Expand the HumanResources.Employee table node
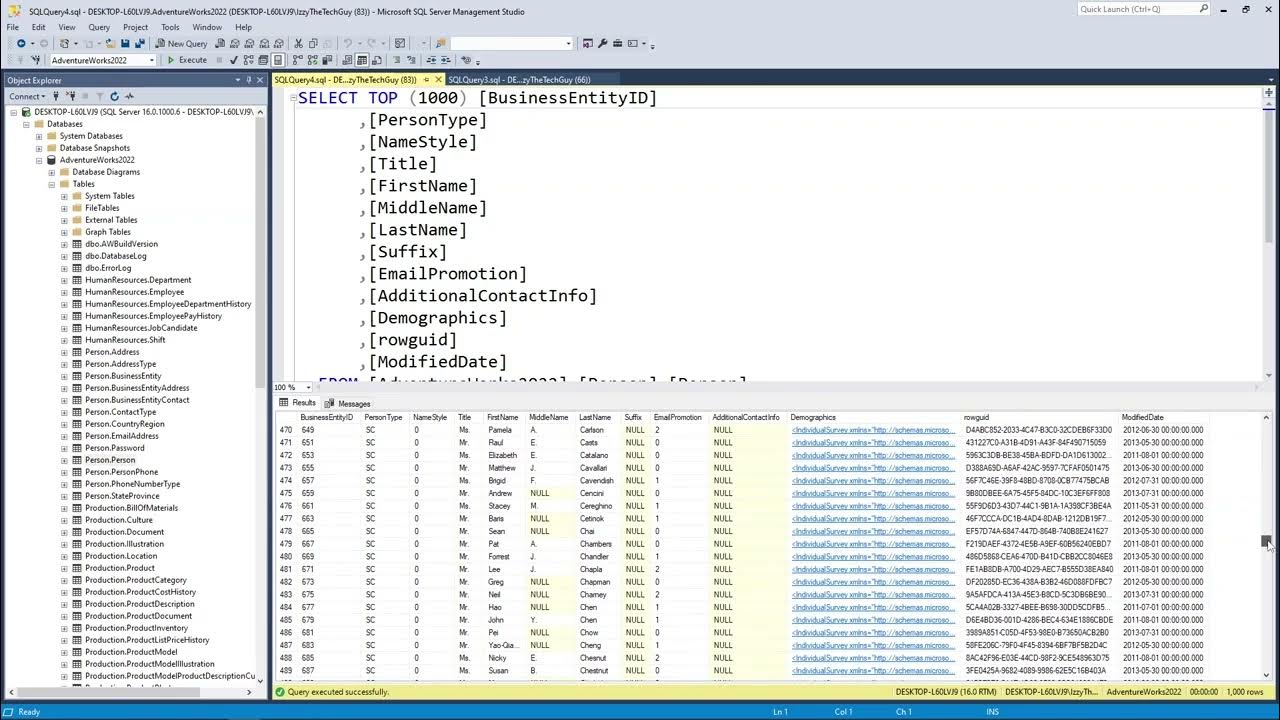This screenshot has width=1280, height=720. coord(64,292)
